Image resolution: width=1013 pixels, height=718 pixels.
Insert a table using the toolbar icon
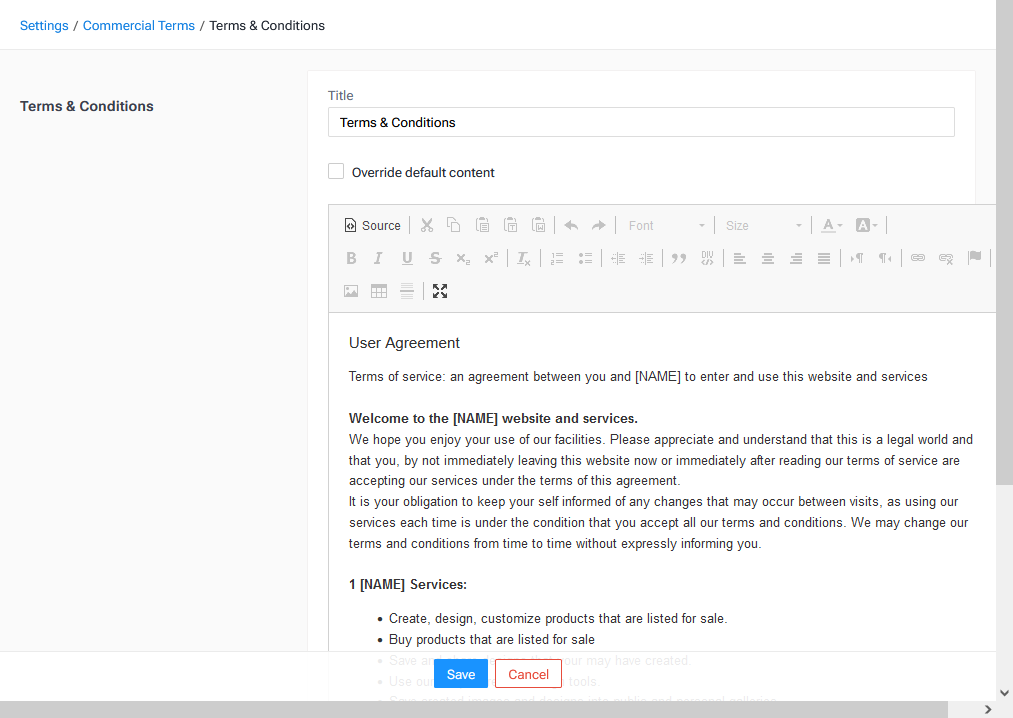(379, 291)
